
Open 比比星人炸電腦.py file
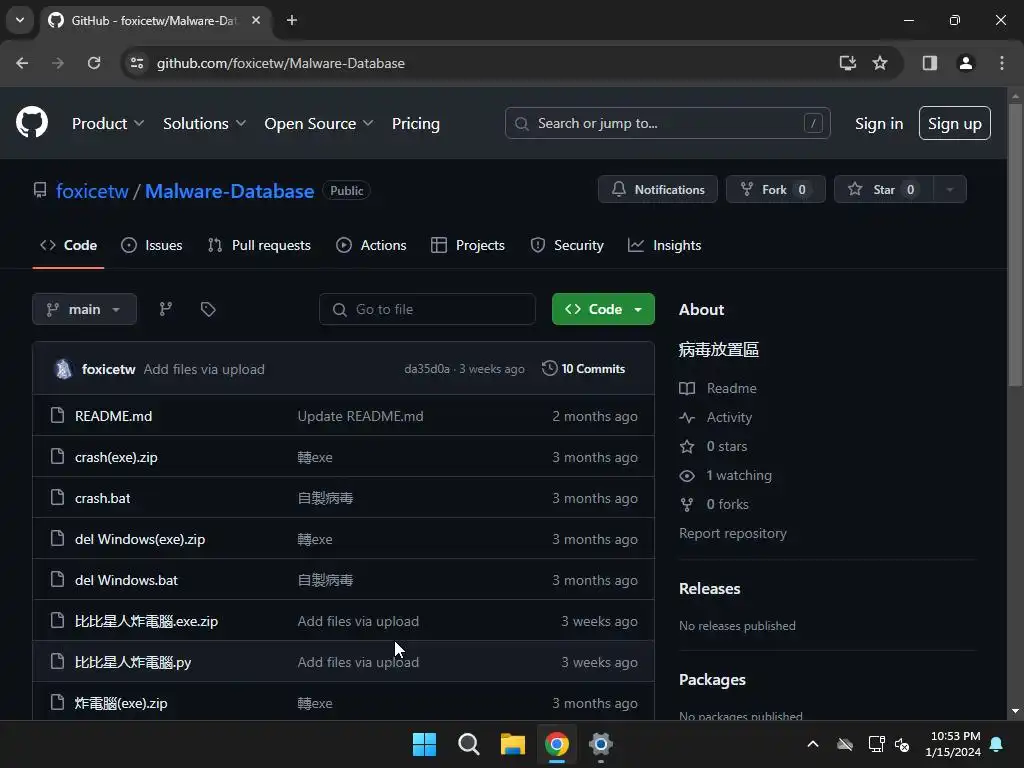coord(133,662)
